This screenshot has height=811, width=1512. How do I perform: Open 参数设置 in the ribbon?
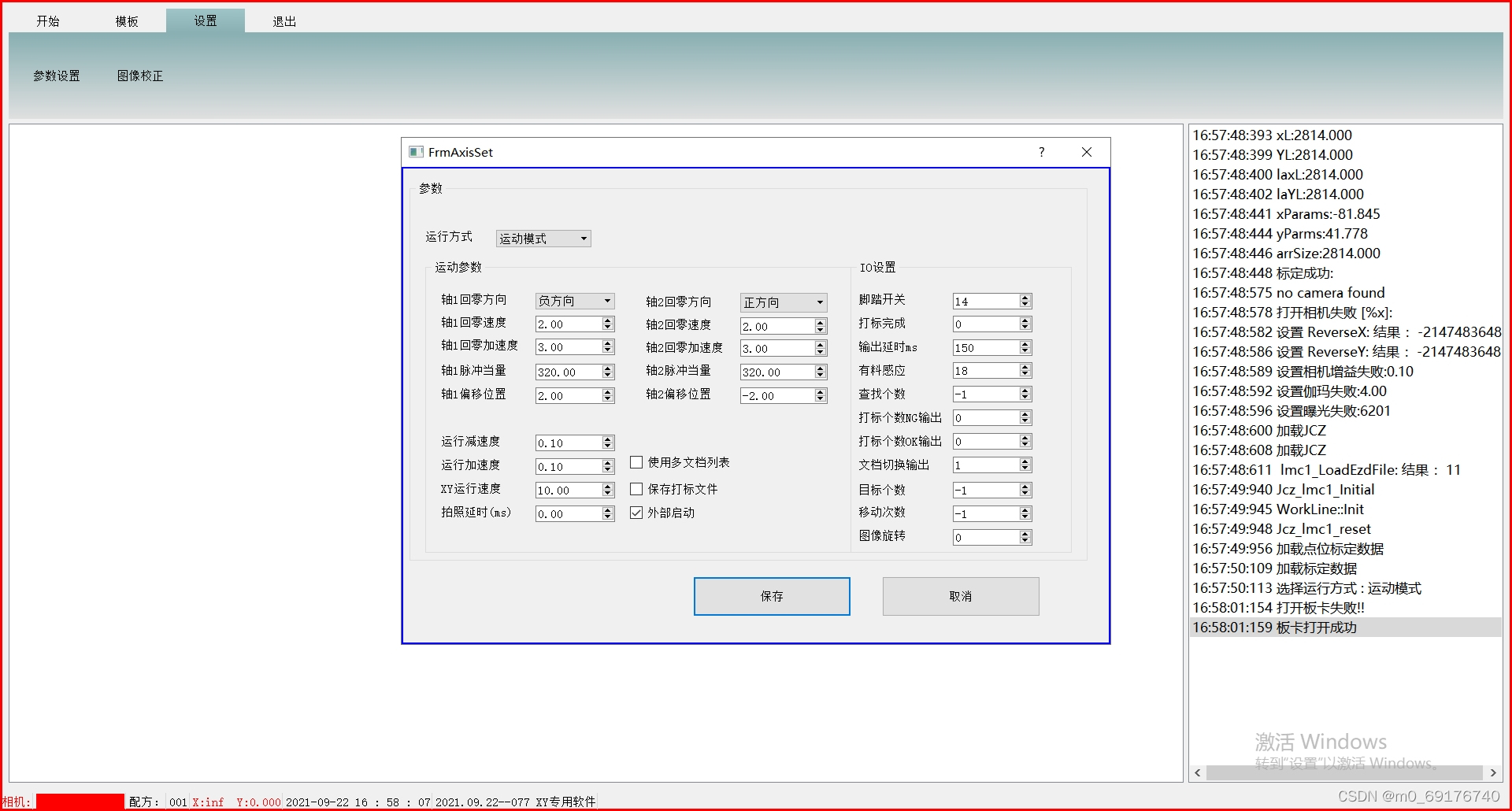57,76
